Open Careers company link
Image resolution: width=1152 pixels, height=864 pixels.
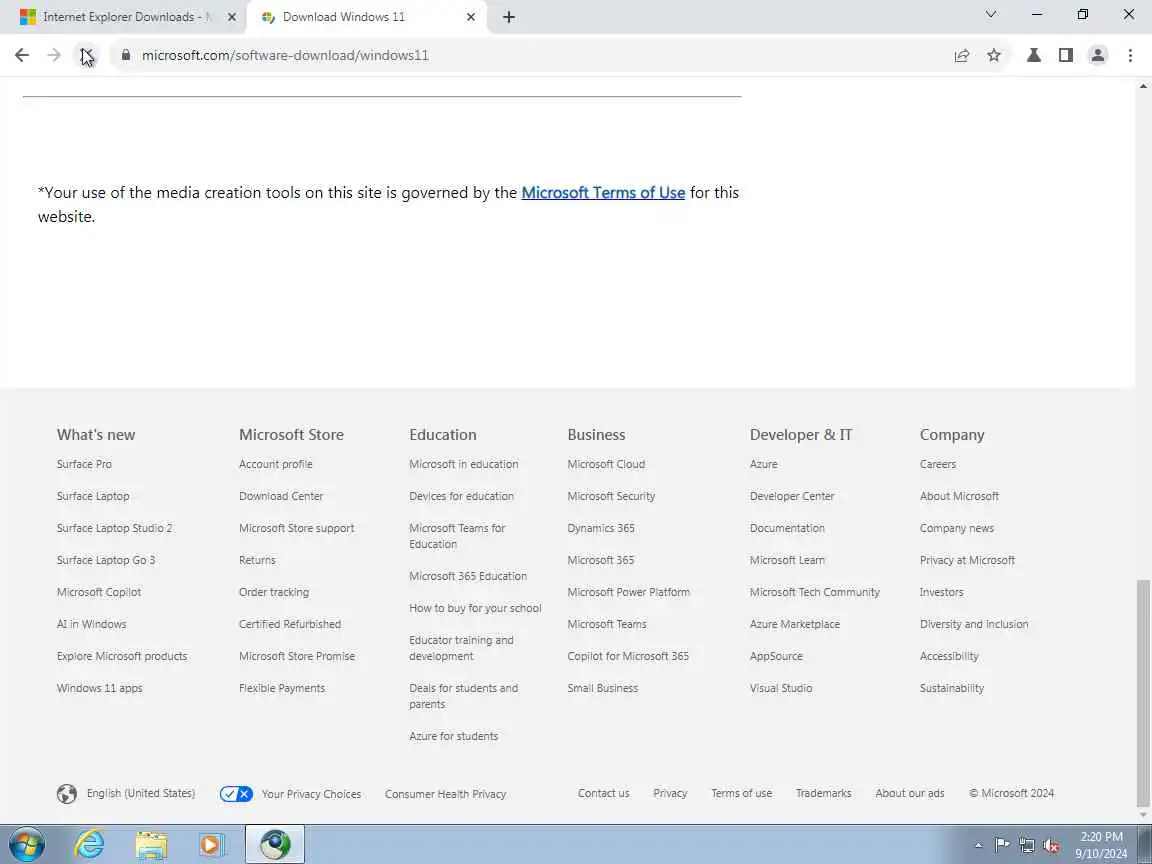(x=938, y=464)
